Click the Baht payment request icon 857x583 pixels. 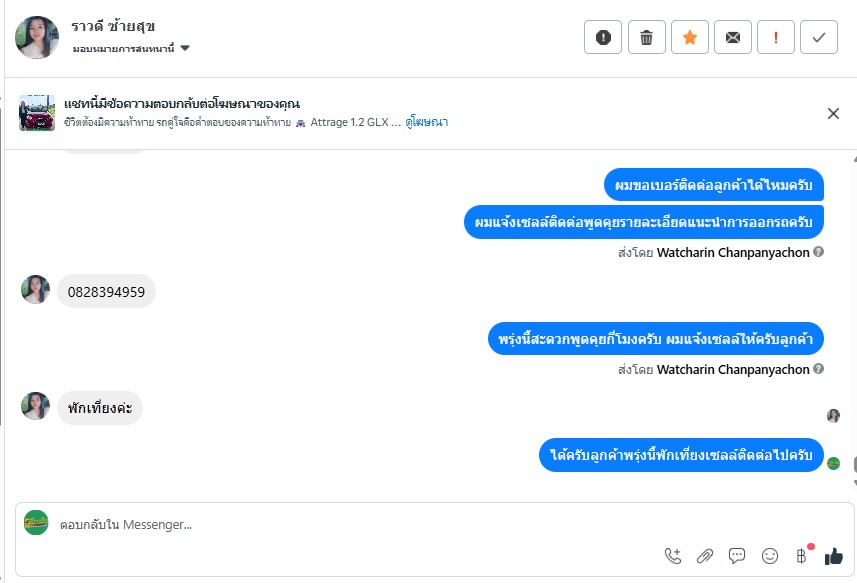tap(801, 556)
